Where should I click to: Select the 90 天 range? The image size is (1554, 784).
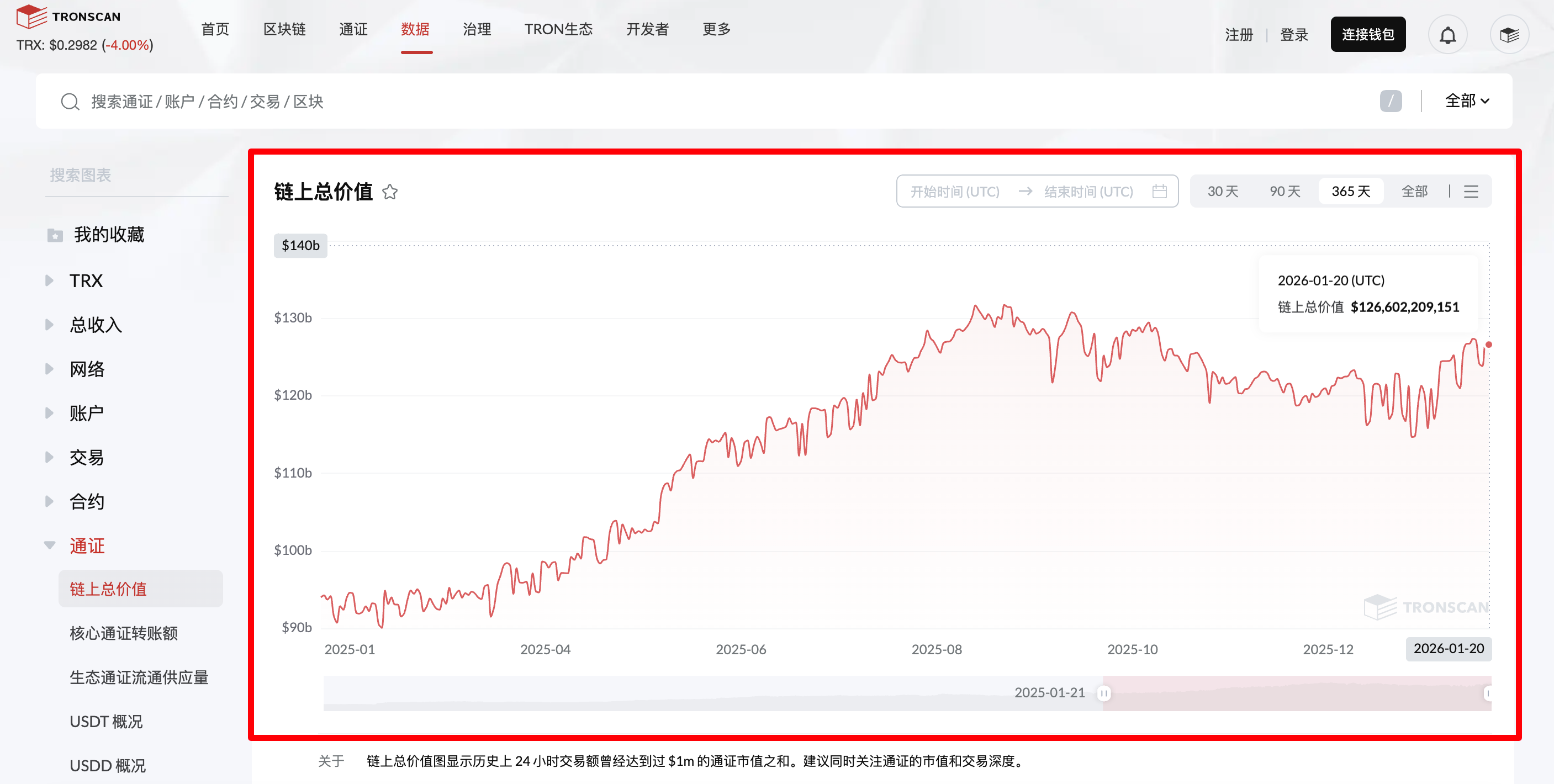tap(1285, 191)
